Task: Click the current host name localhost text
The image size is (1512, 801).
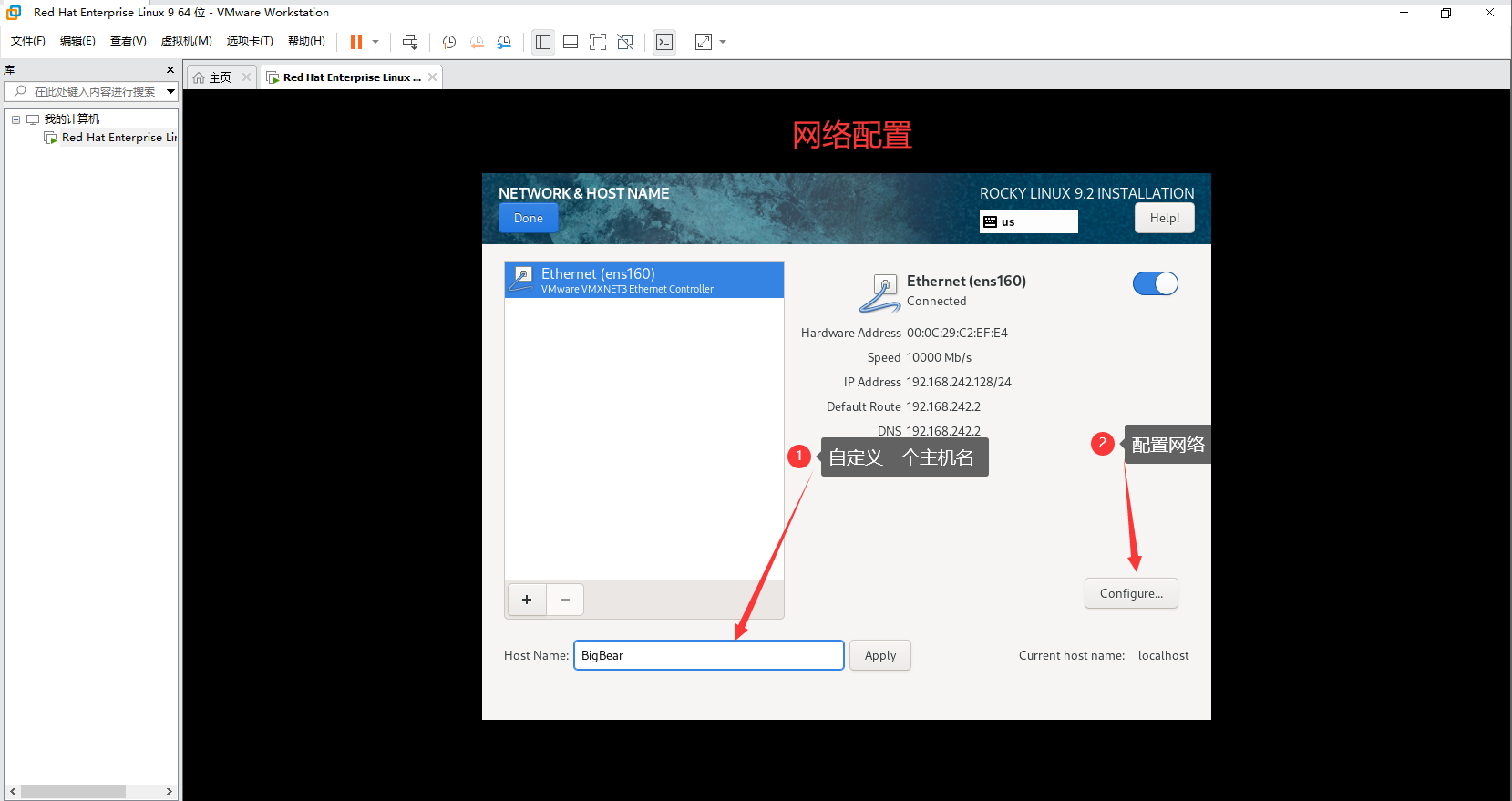Action: [1164, 655]
